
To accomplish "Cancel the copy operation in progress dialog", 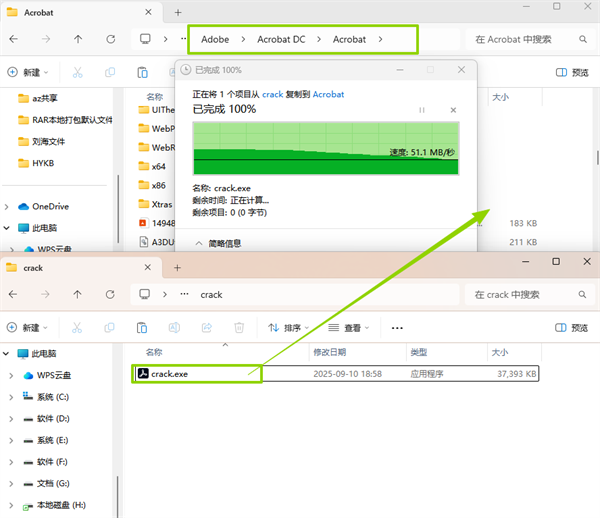I will coord(453,110).
